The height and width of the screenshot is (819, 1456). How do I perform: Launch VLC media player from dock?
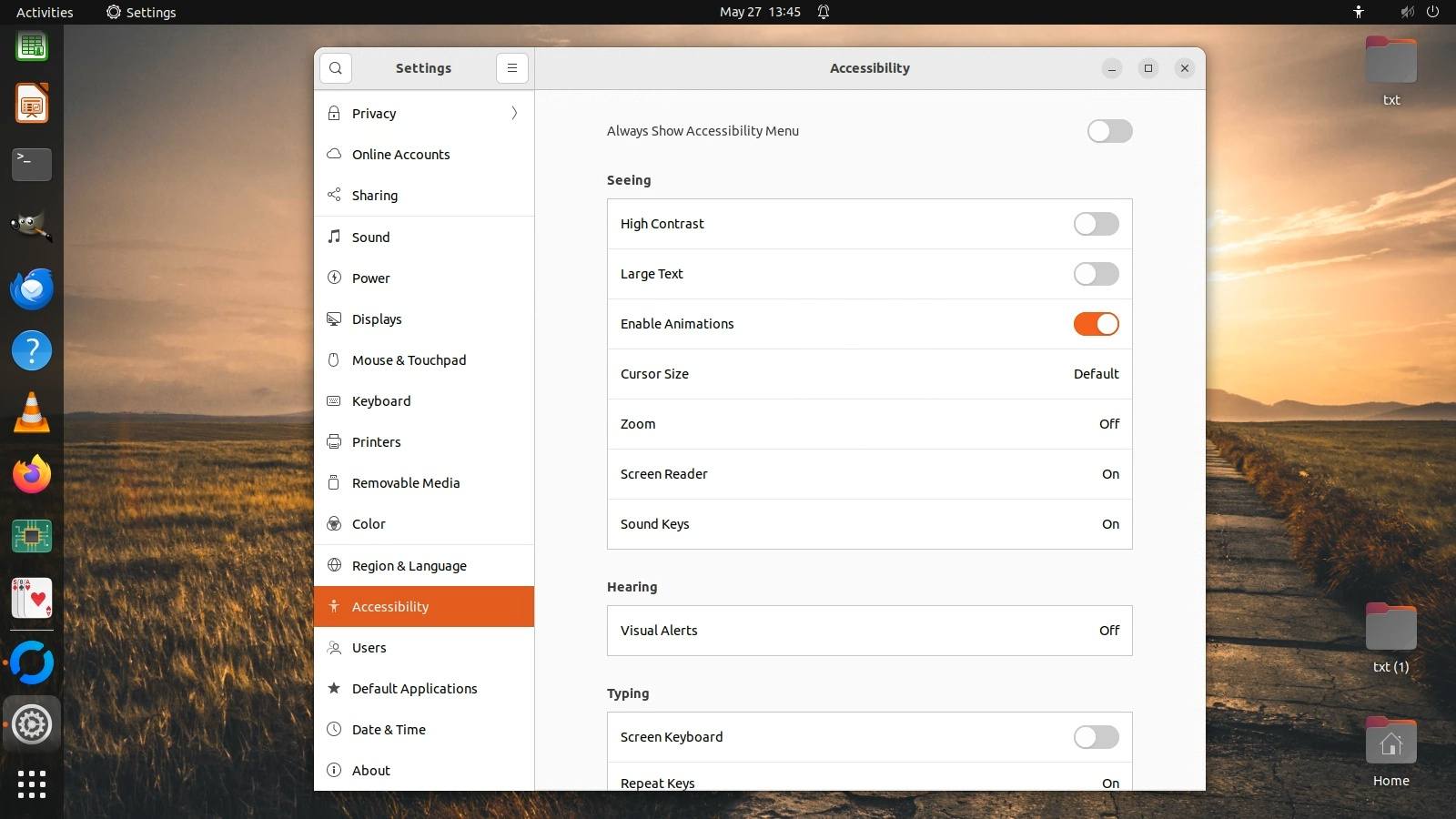(32, 413)
